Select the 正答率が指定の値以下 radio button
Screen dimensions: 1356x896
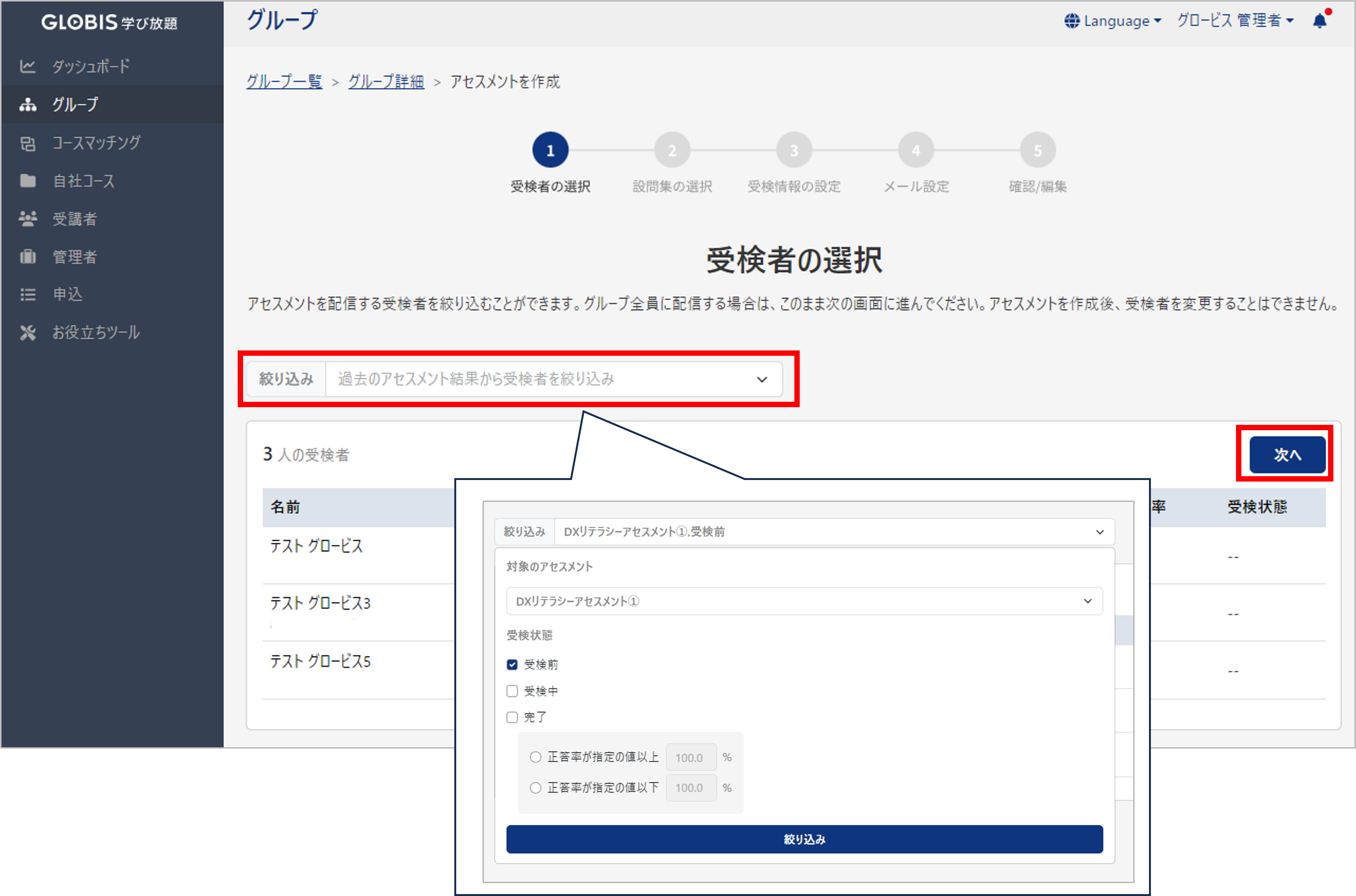pos(536,788)
